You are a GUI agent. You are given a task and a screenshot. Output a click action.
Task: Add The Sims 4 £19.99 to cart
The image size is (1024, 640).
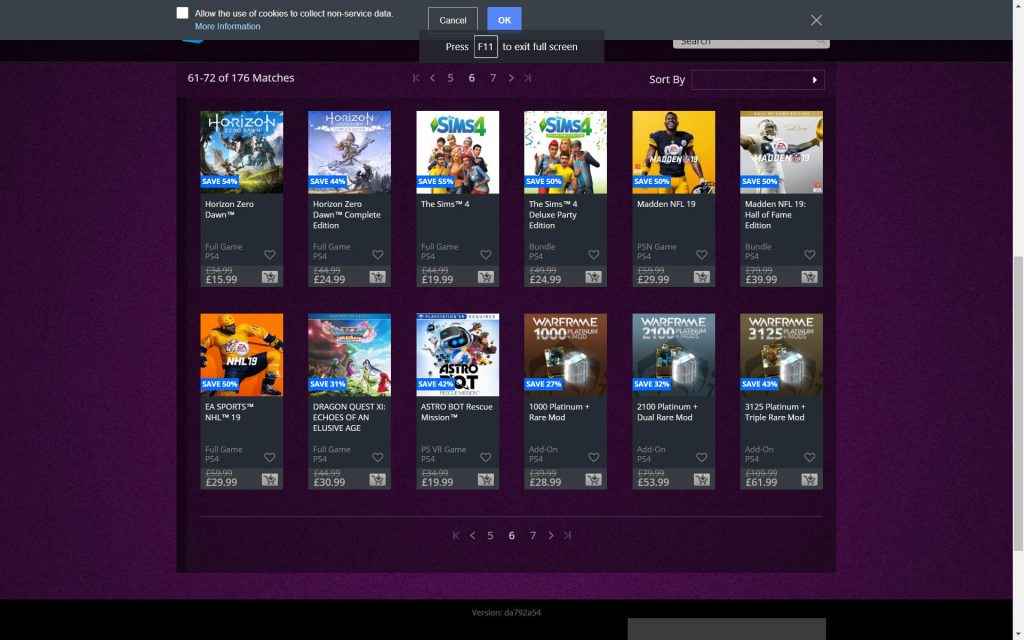[486, 277]
